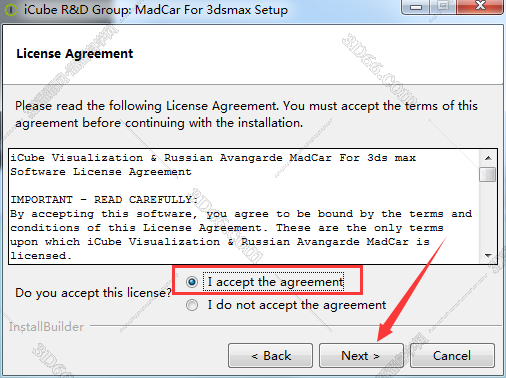Image resolution: width=506 pixels, height=378 pixels.
Task: Click the scrollbar track below the thumb
Action: pyautogui.click(x=488, y=215)
